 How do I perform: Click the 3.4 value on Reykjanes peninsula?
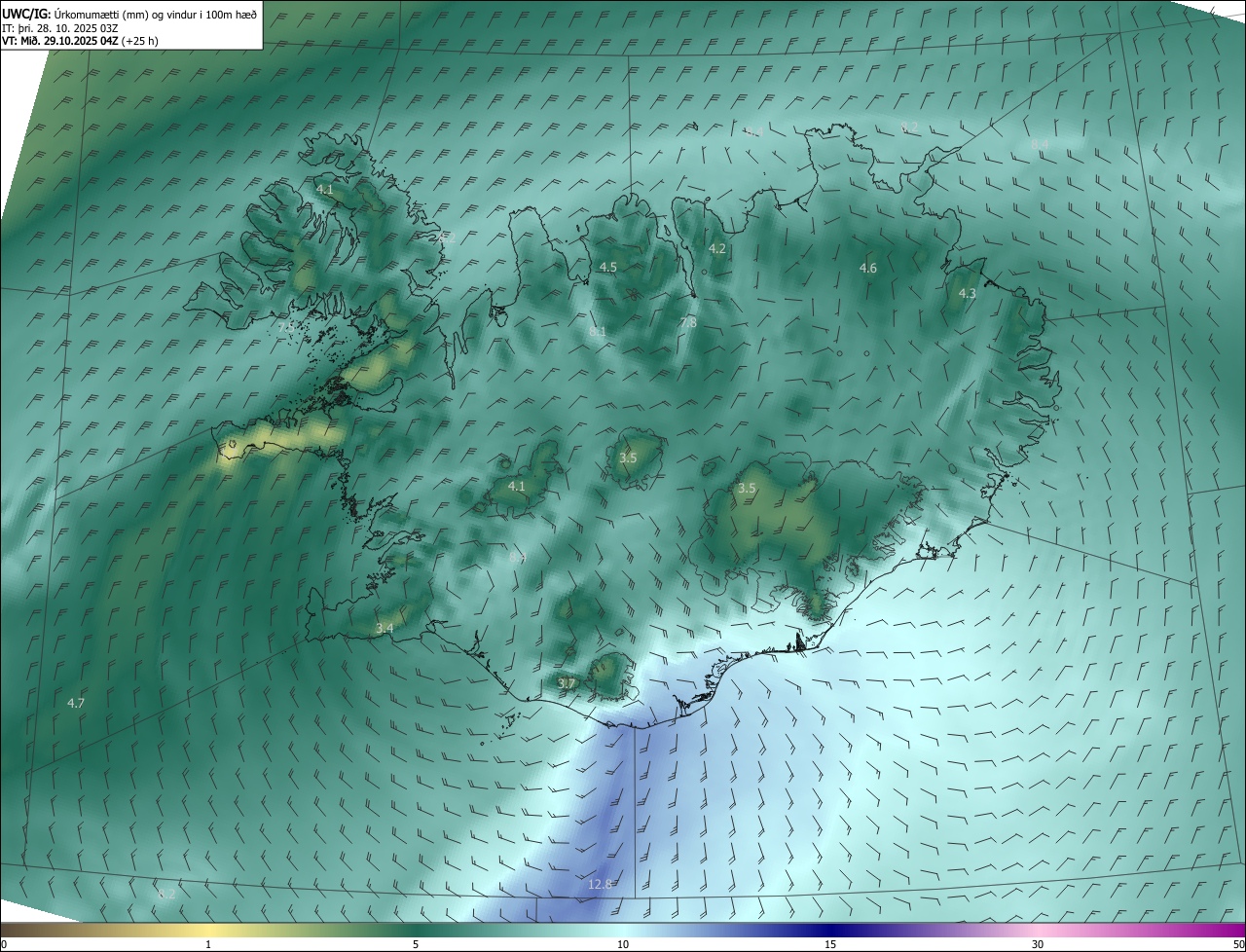[x=385, y=629]
